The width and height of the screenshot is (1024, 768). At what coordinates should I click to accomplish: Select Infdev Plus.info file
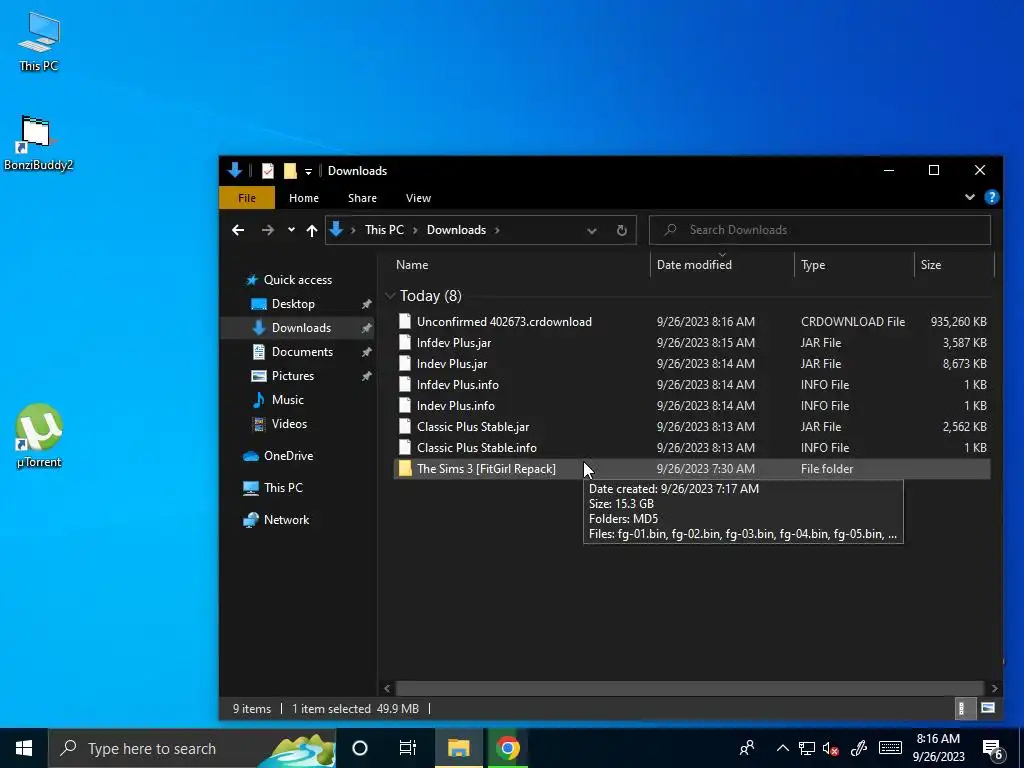coord(692,384)
